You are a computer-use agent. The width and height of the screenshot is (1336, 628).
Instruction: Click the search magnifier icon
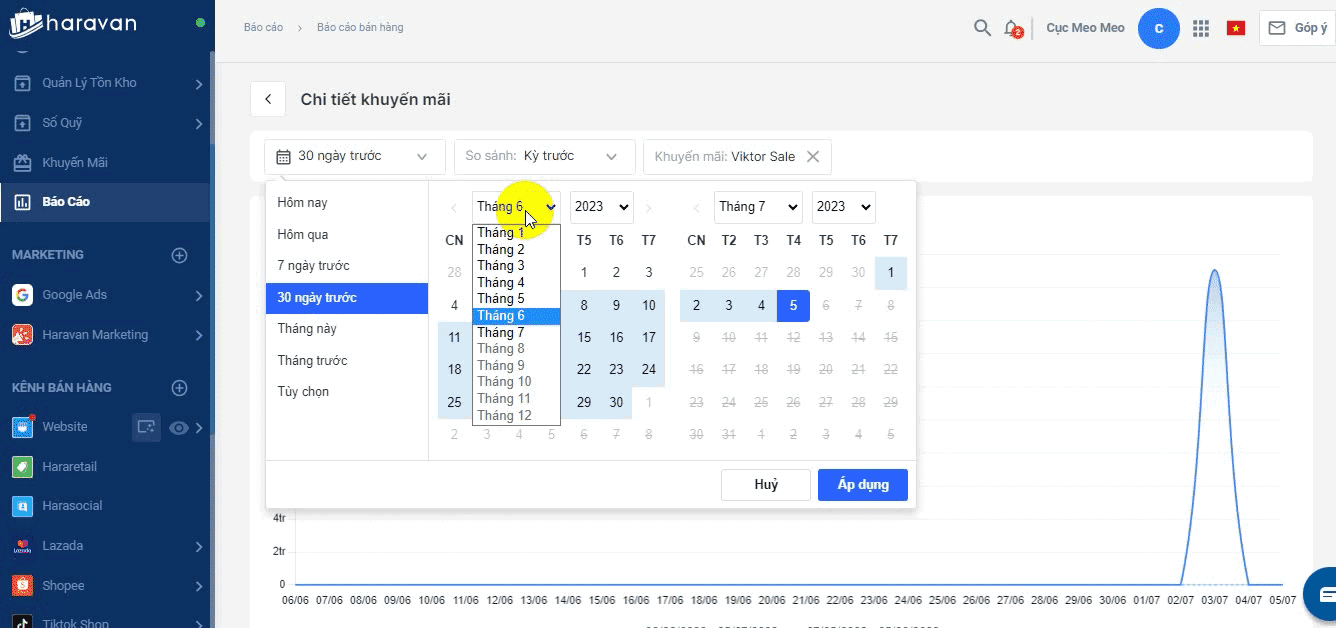pos(982,28)
